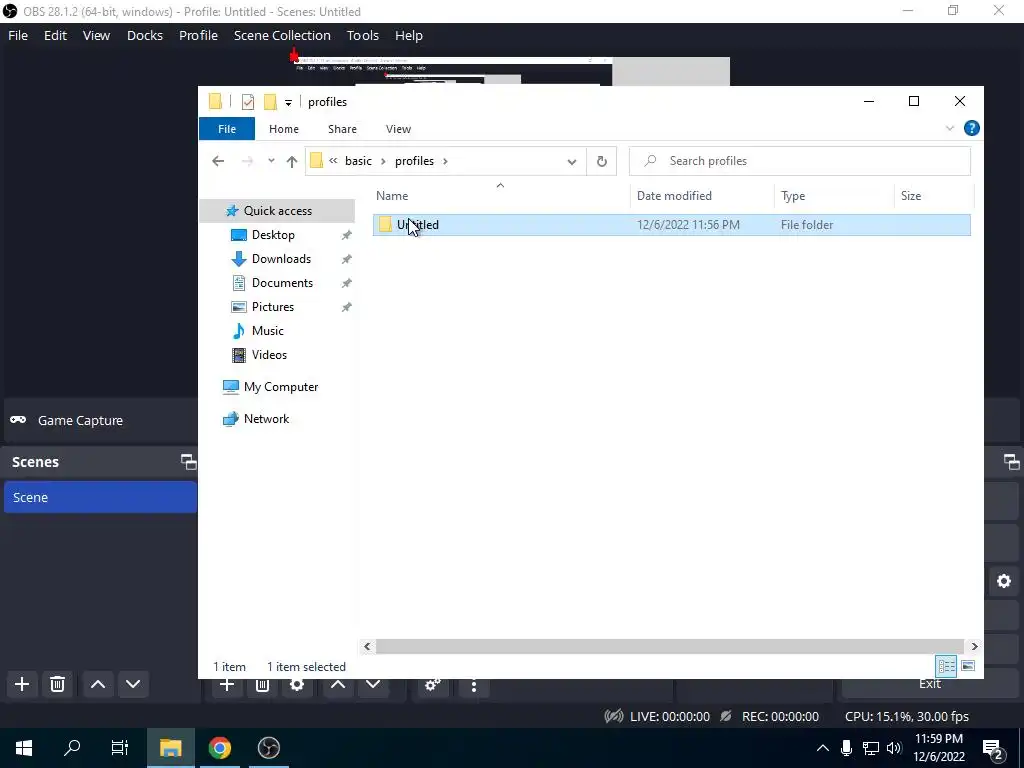
Task: Open the OBS View menu
Action: pyautogui.click(x=96, y=35)
